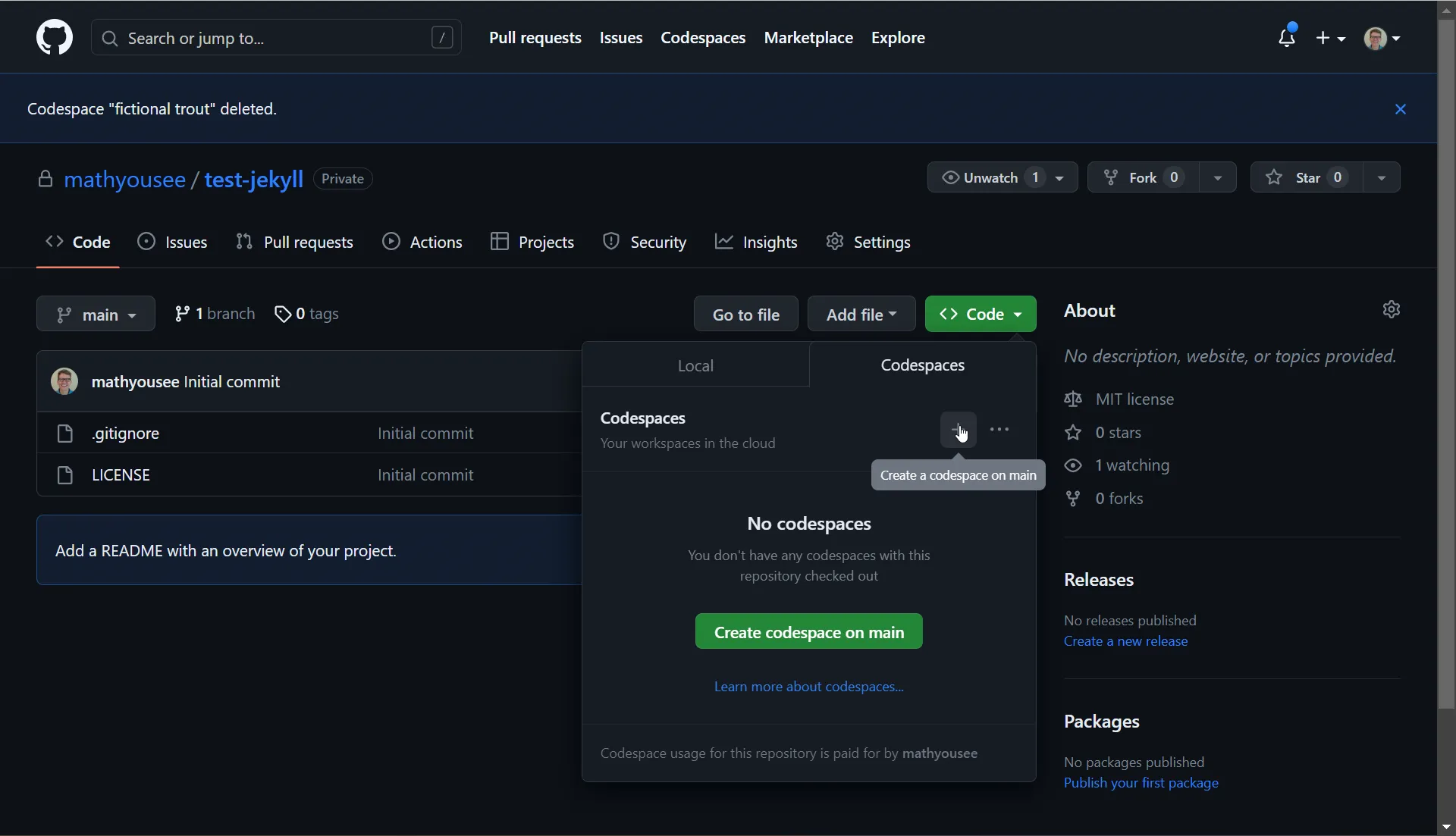Click Create codespace on main button
The image size is (1456, 836).
(809, 630)
